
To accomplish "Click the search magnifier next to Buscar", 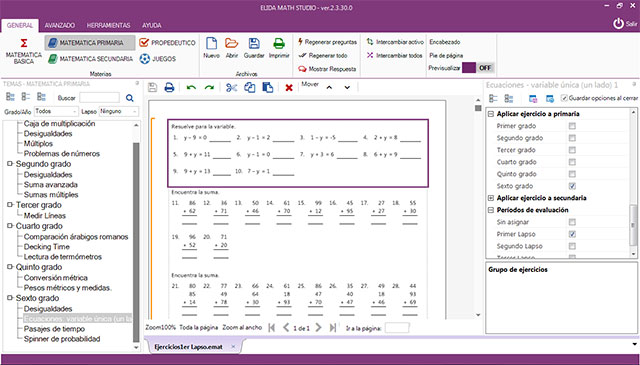I will 130,98.
